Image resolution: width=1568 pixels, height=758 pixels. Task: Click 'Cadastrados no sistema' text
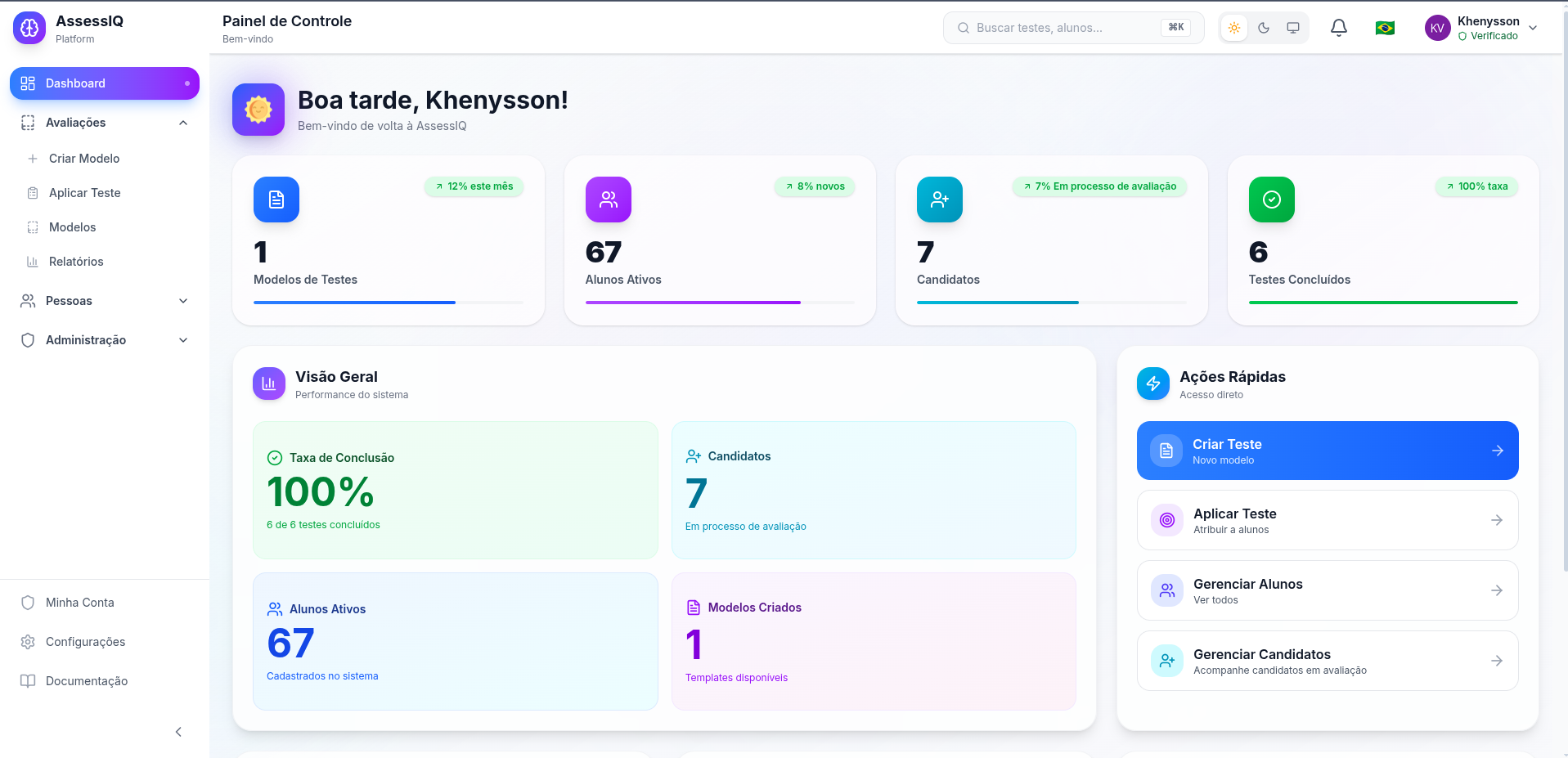point(322,676)
